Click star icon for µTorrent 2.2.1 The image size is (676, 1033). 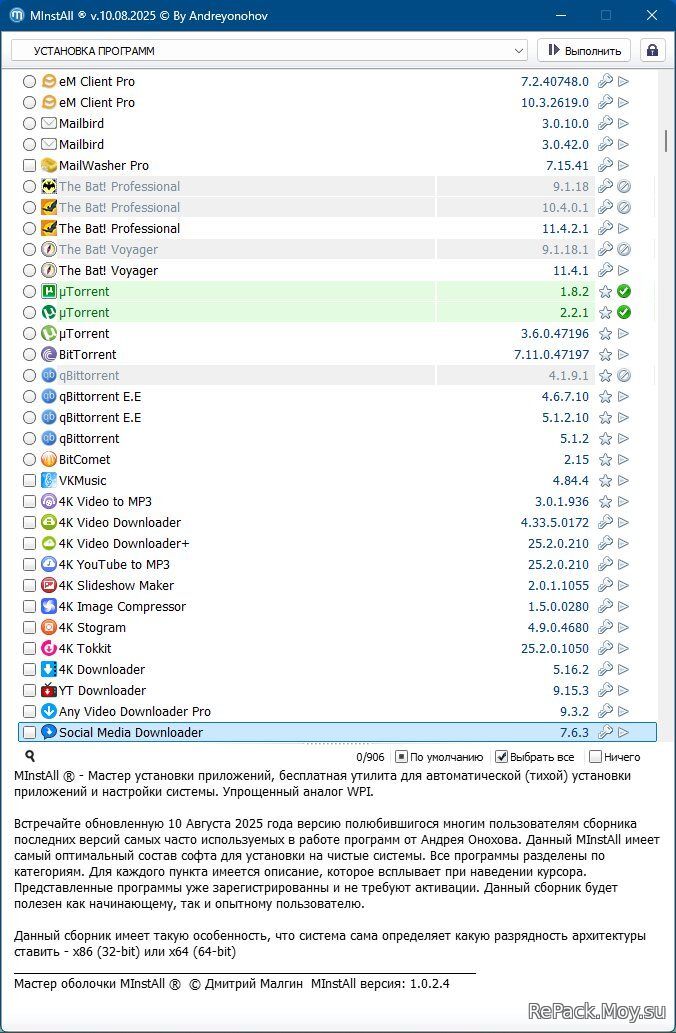coord(605,312)
